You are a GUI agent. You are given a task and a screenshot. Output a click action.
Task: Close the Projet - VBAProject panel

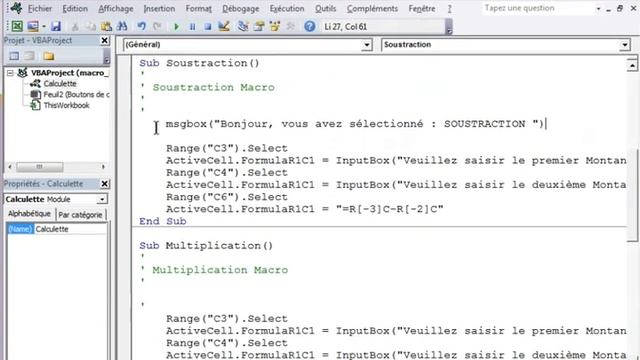tap(104, 40)
